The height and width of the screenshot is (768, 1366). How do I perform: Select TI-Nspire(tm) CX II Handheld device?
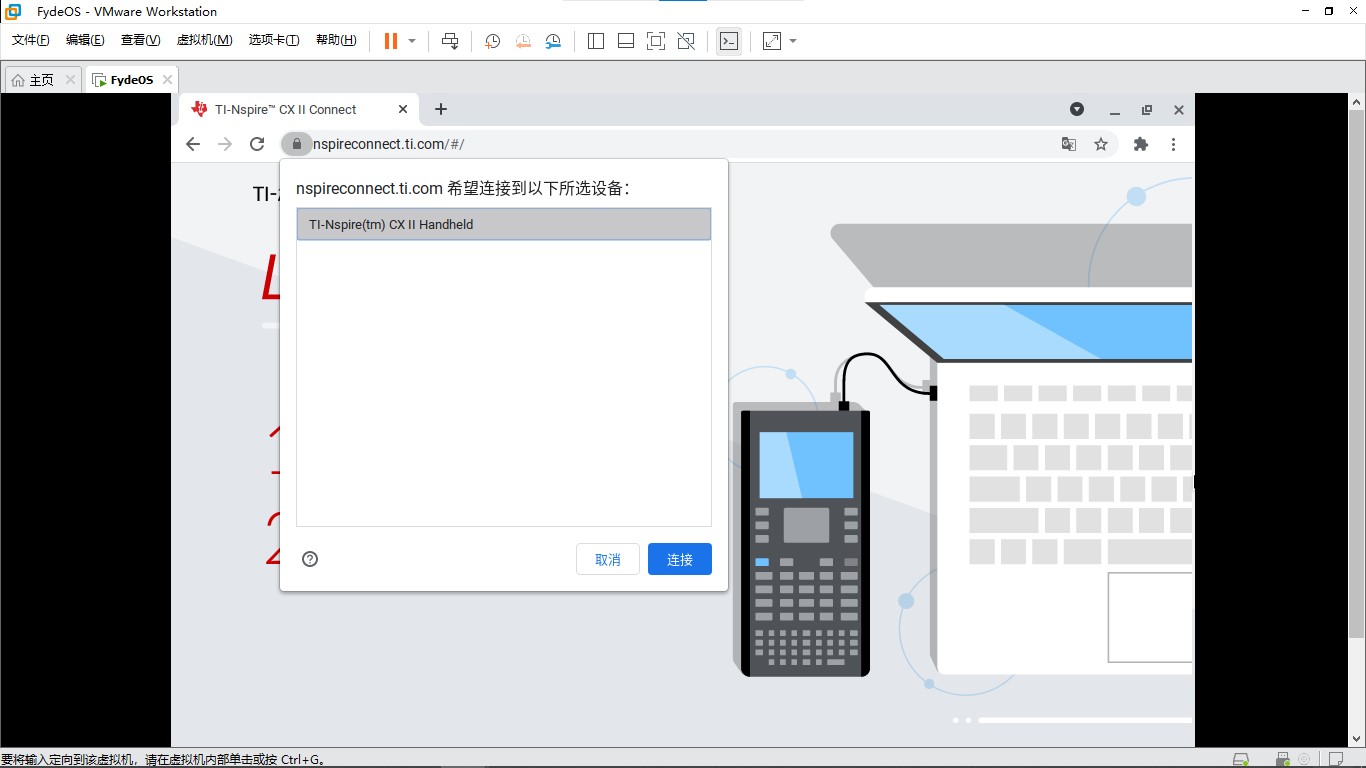(x=504, y=224)
